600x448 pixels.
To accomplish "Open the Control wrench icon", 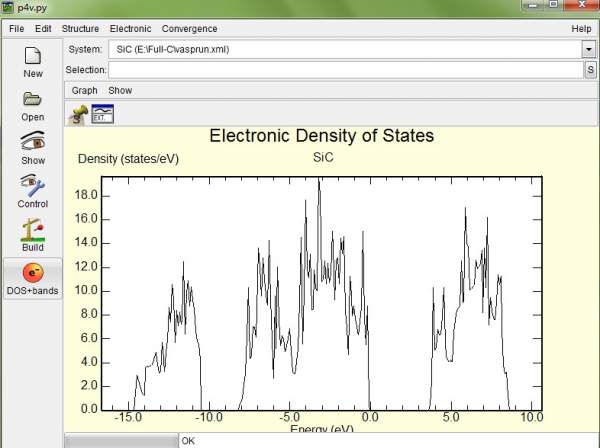I will pos(33,186).
